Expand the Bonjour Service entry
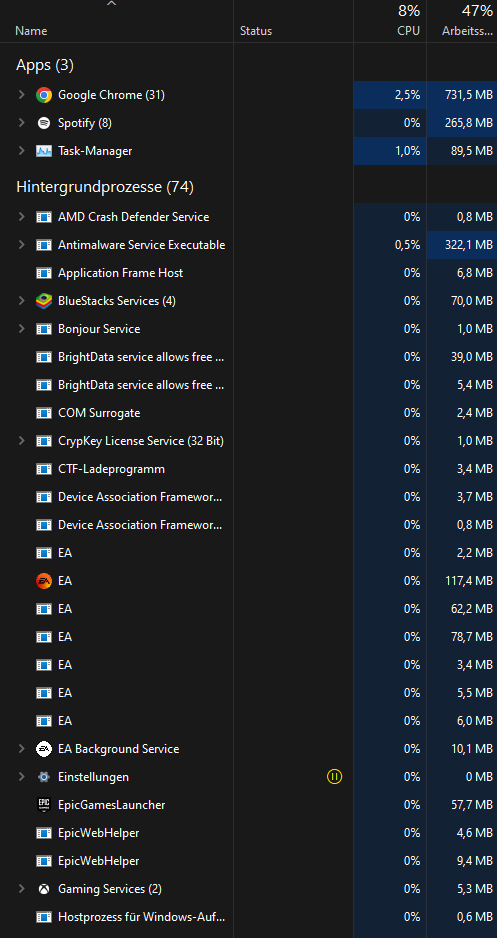The height and width of the screenshot is (938, 497). click(22, 329)
